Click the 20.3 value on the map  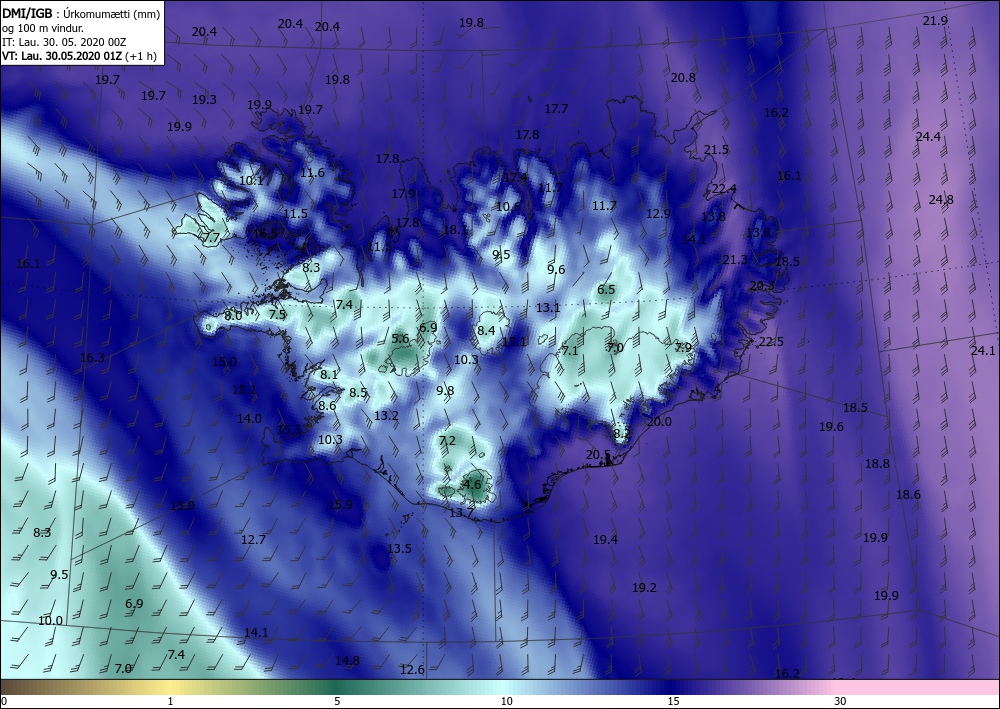tap(762, 286)
